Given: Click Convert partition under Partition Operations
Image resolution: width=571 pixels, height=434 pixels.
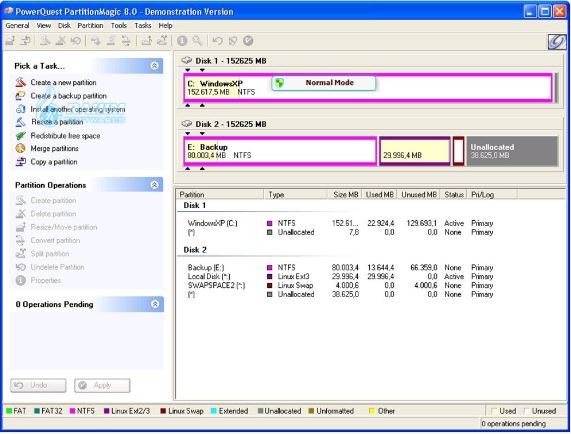Looking at the screenshot, I should pyautogui.click(x=55, y=240).
